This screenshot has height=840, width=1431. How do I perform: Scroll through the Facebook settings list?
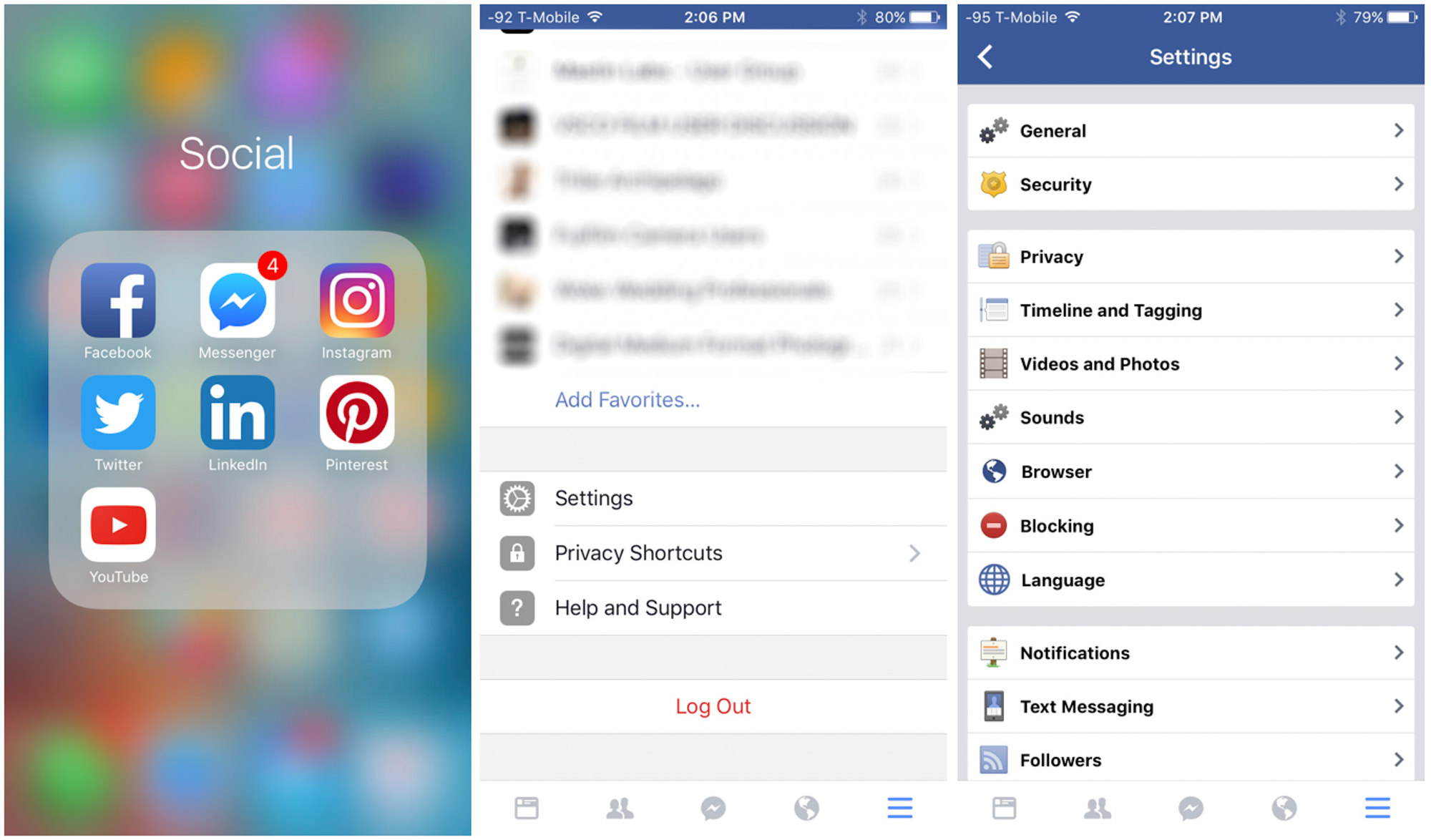coord(1192,450)
